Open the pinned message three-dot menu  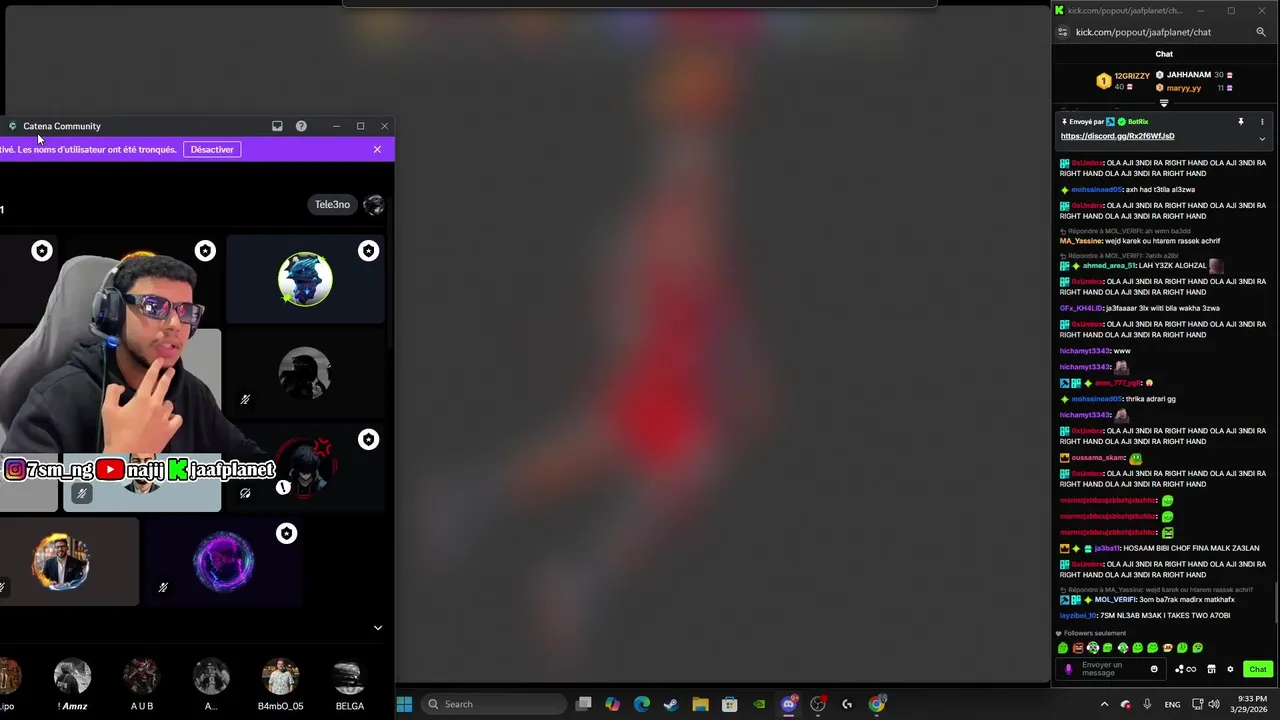click(1262, 122)
